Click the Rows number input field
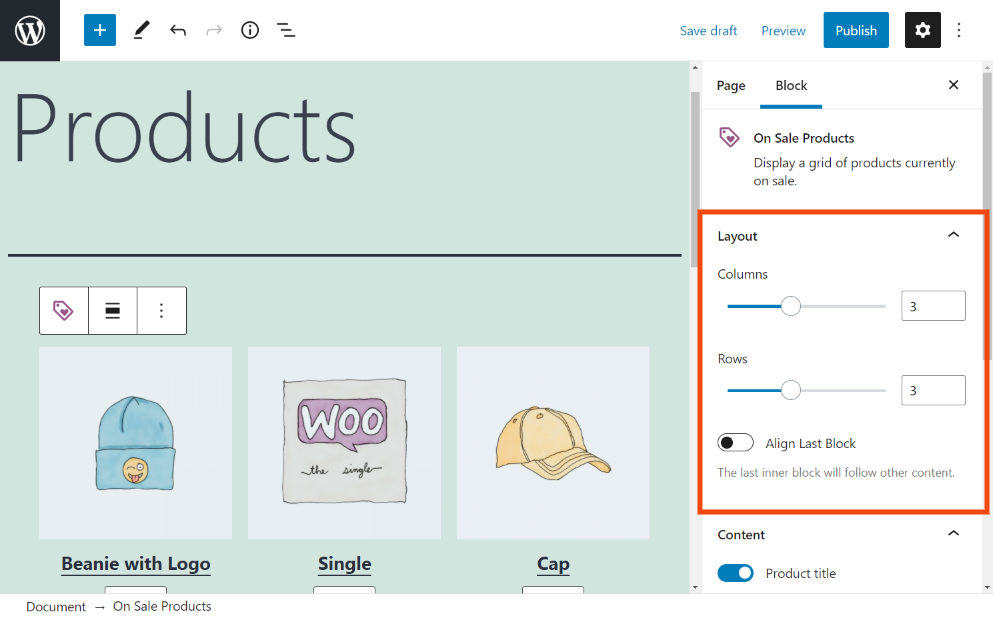The image size is (993, 618). coord(932,389)
